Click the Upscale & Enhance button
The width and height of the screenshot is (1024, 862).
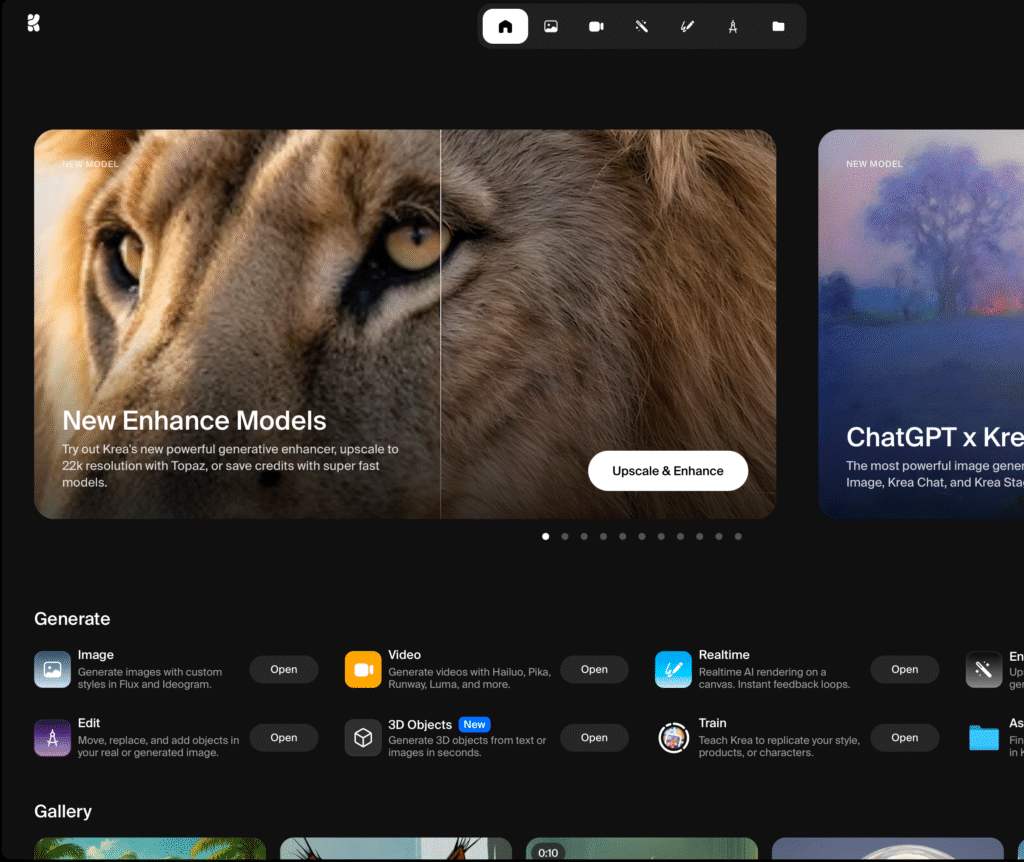[667, 471]
